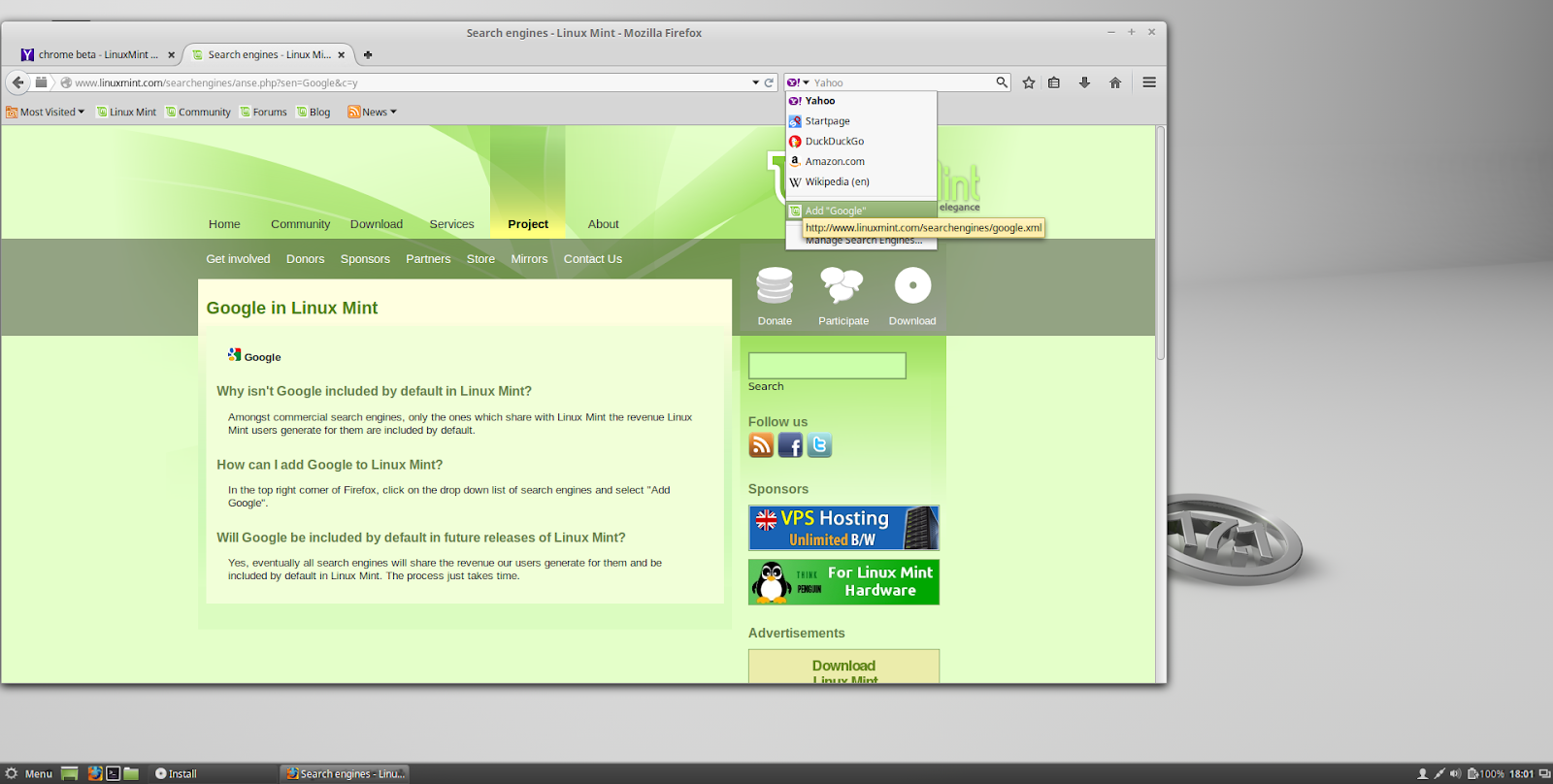Open the RSS feed follow icon

[x=761, y=445]
